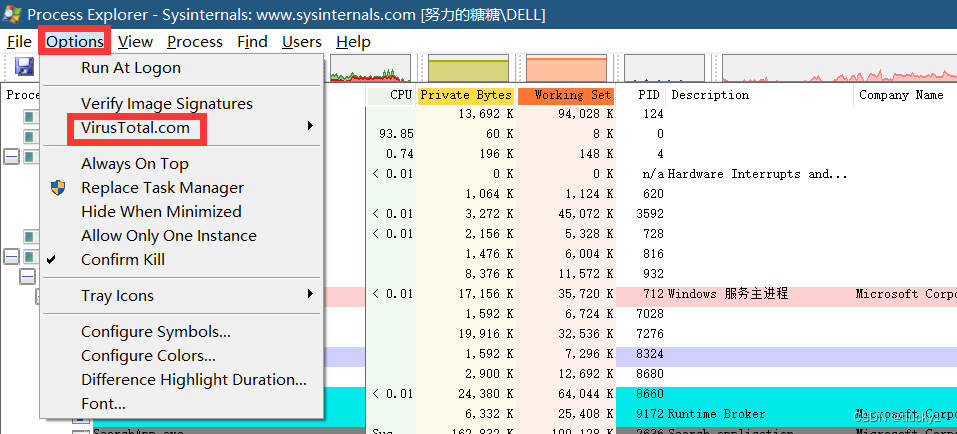Collapse the tree node in PID 4 row
The image size is (957, 434).
[12, 156]
